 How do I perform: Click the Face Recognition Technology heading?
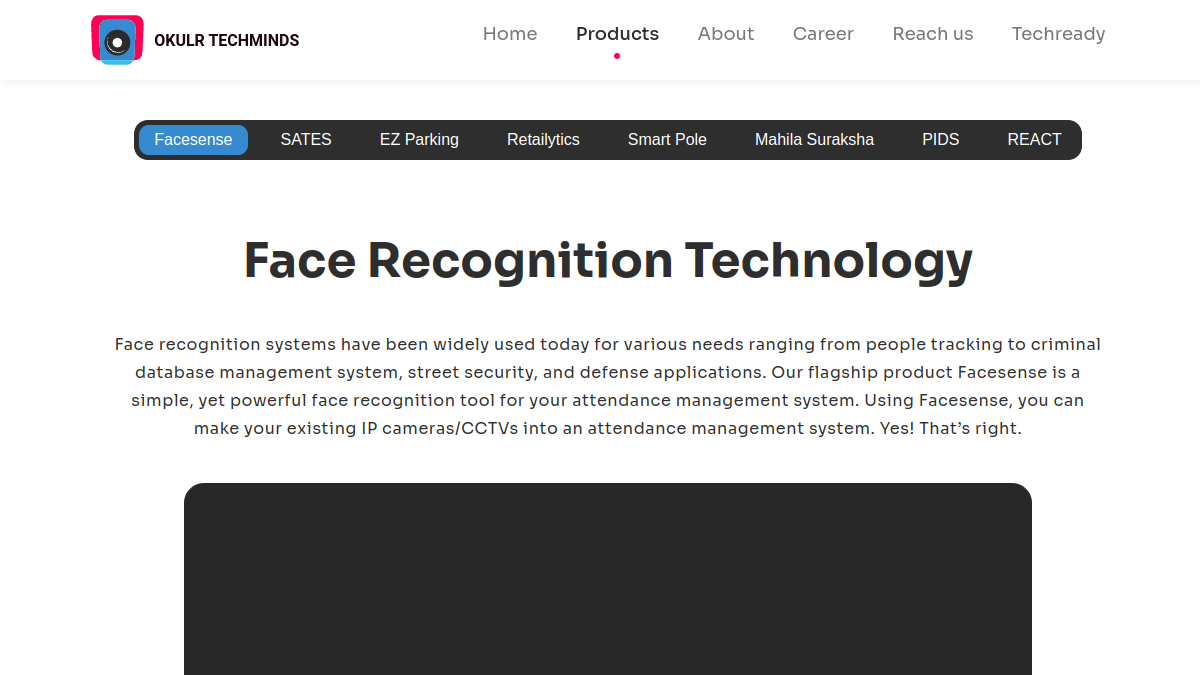click(608, 260)
